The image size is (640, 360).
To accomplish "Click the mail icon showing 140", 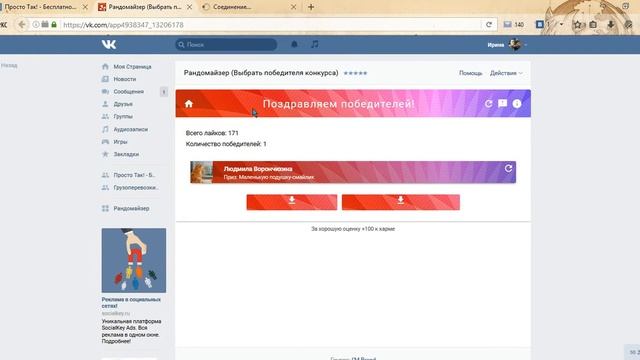I will click(507, 24).
